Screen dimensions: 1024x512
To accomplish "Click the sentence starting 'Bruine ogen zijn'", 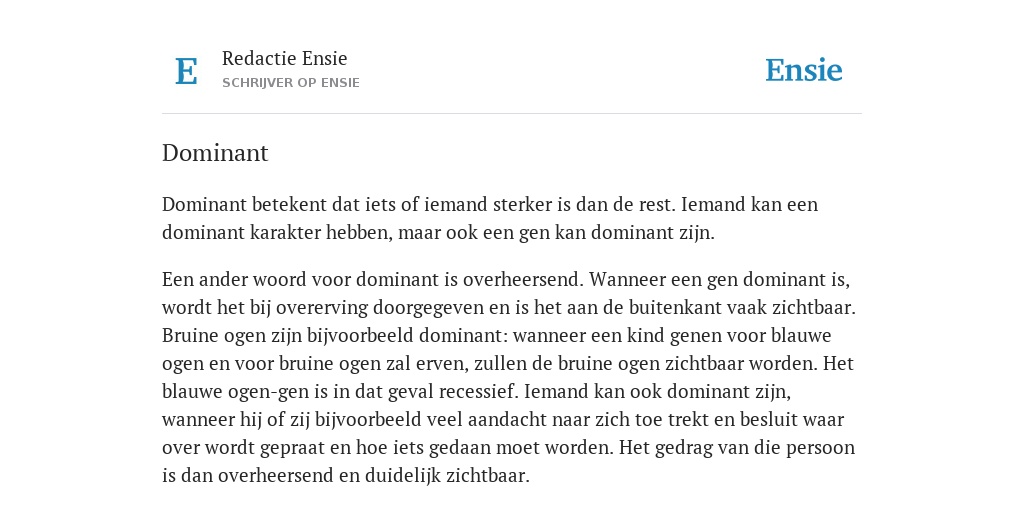I will point(496,349).
